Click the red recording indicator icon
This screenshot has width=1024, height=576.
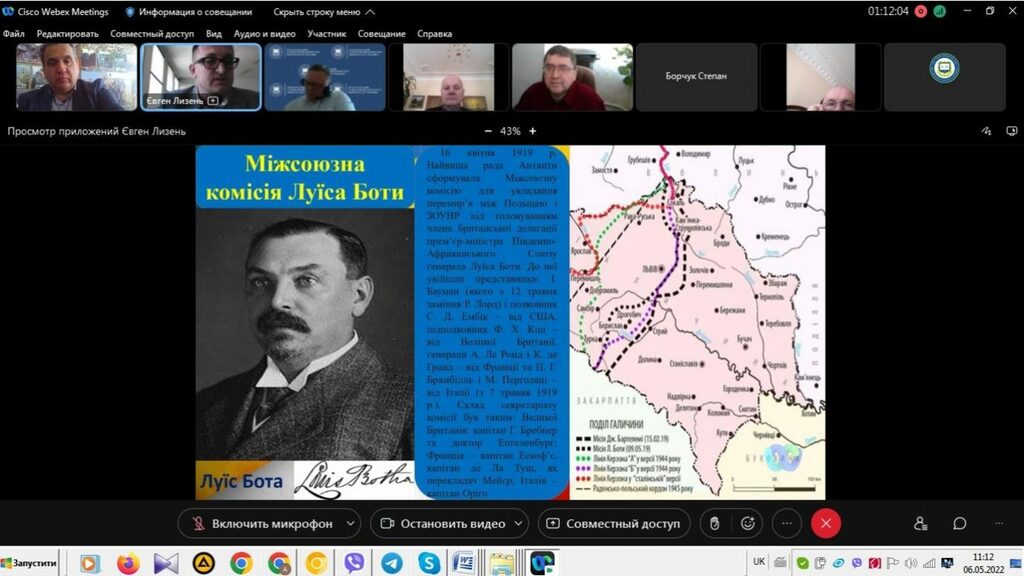(921, 12)
